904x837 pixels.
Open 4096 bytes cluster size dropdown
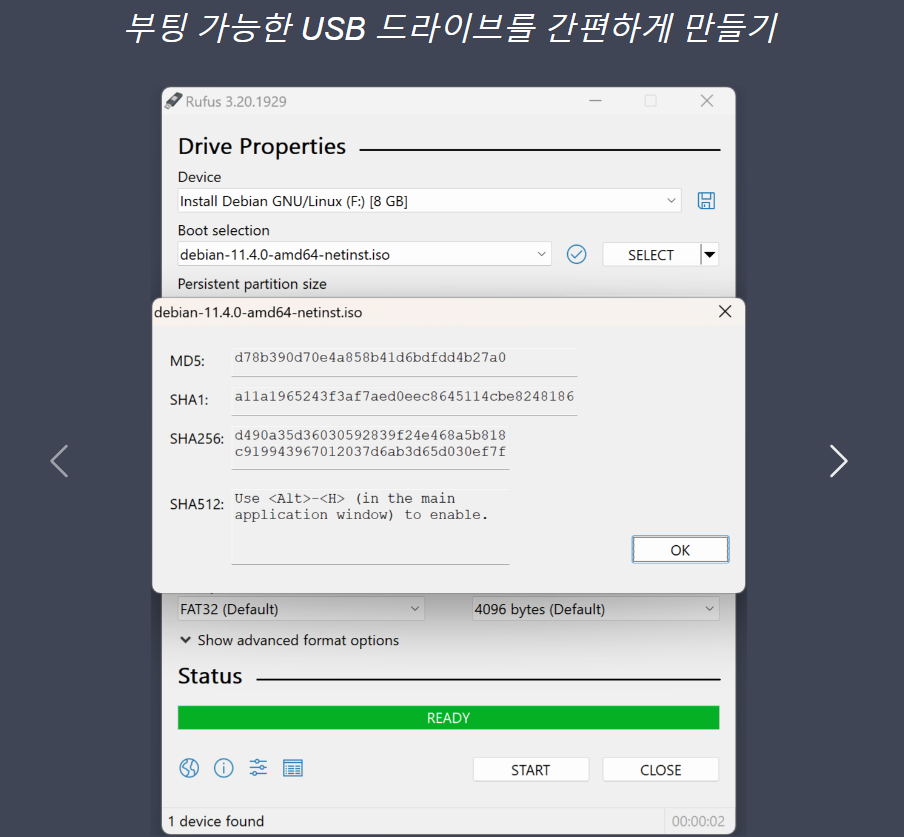(596, 609)
